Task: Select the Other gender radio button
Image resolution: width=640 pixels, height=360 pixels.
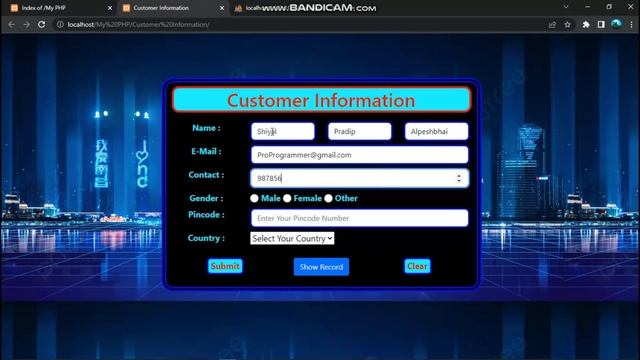Action: [x=329, y=198]
